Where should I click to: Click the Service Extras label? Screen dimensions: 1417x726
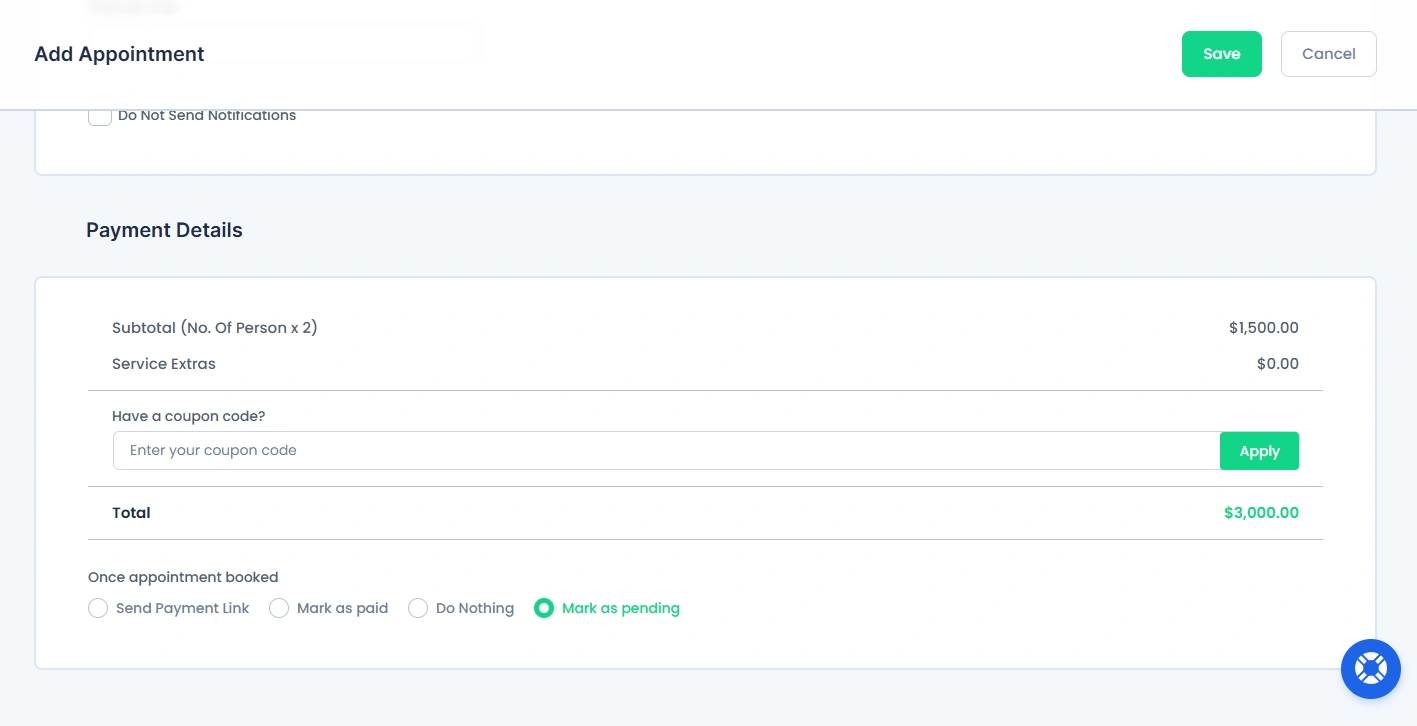click(164, 364)
